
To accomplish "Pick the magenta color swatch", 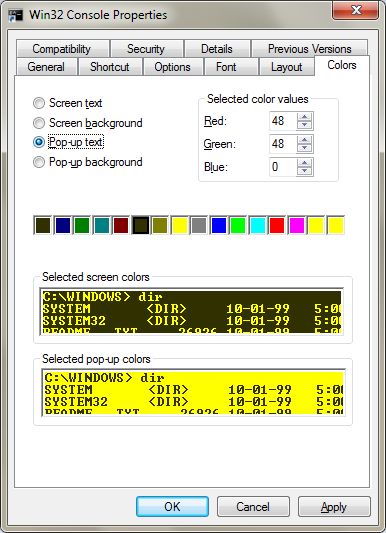I will tap(297, 225).
